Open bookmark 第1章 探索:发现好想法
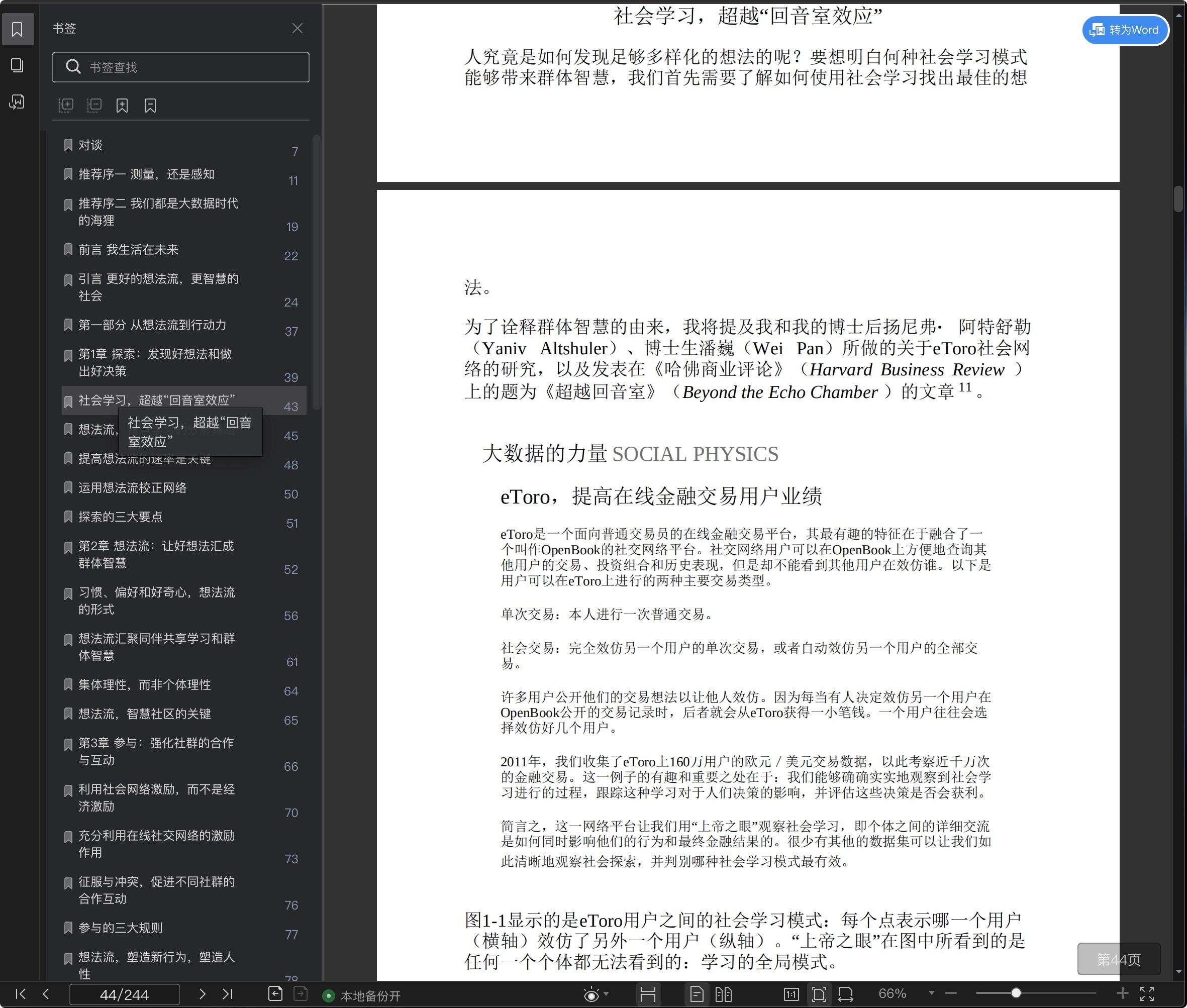The image size is (1187, 1008). click(x=184, y=363)
